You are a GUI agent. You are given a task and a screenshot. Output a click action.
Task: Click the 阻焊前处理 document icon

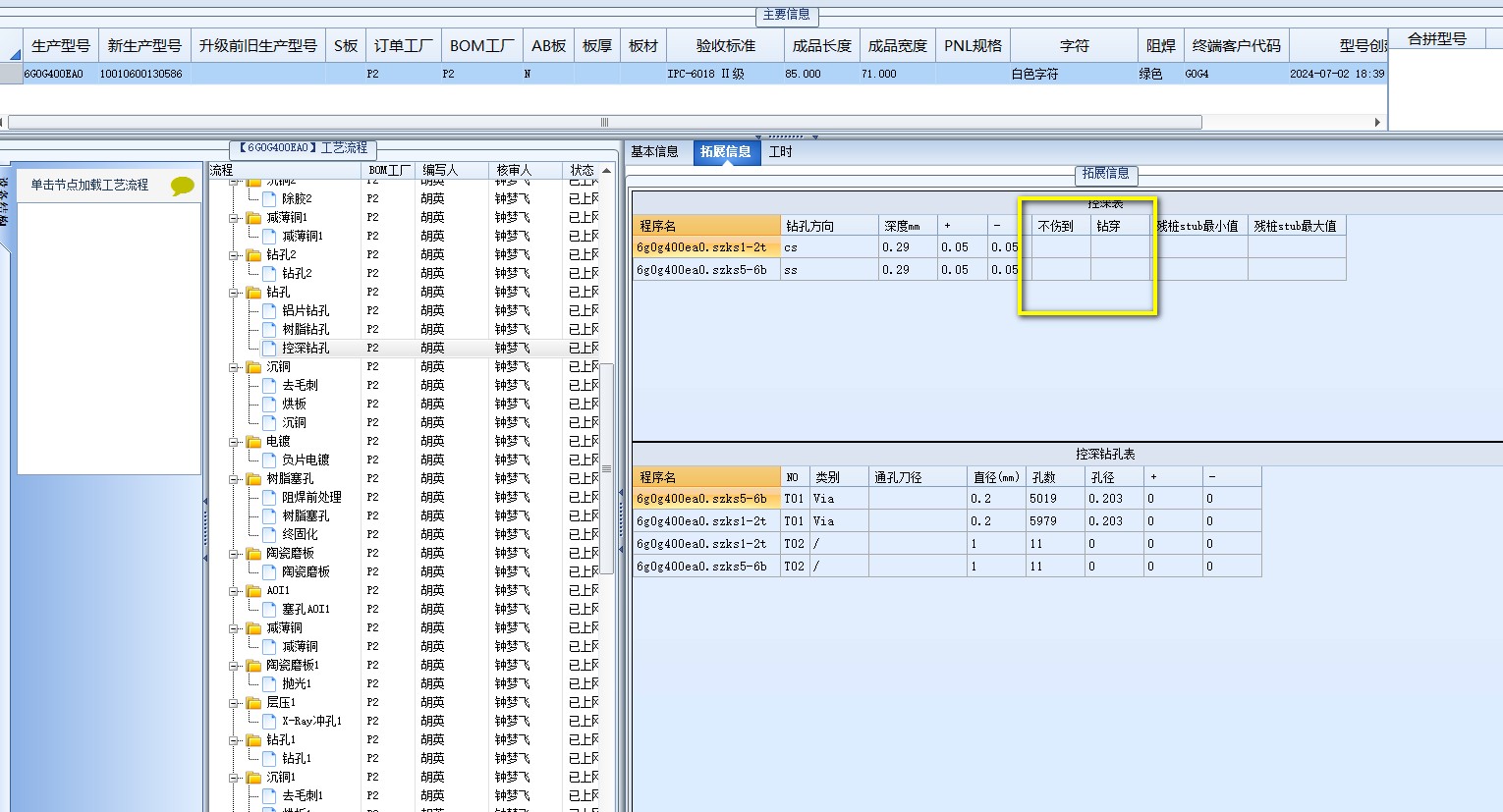click(269, 498)
